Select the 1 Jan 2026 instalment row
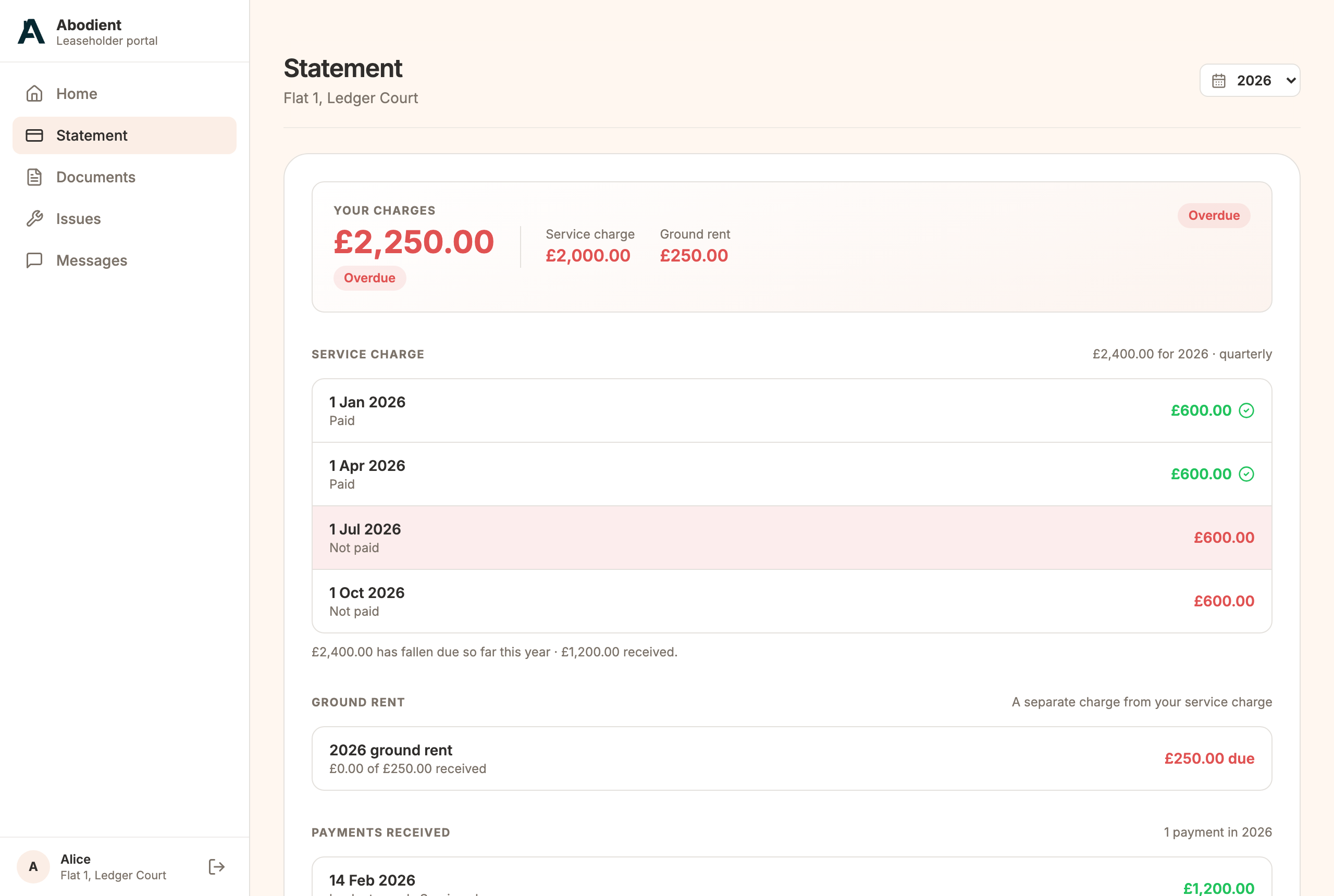1334x896 pixels. coord(792,411)
